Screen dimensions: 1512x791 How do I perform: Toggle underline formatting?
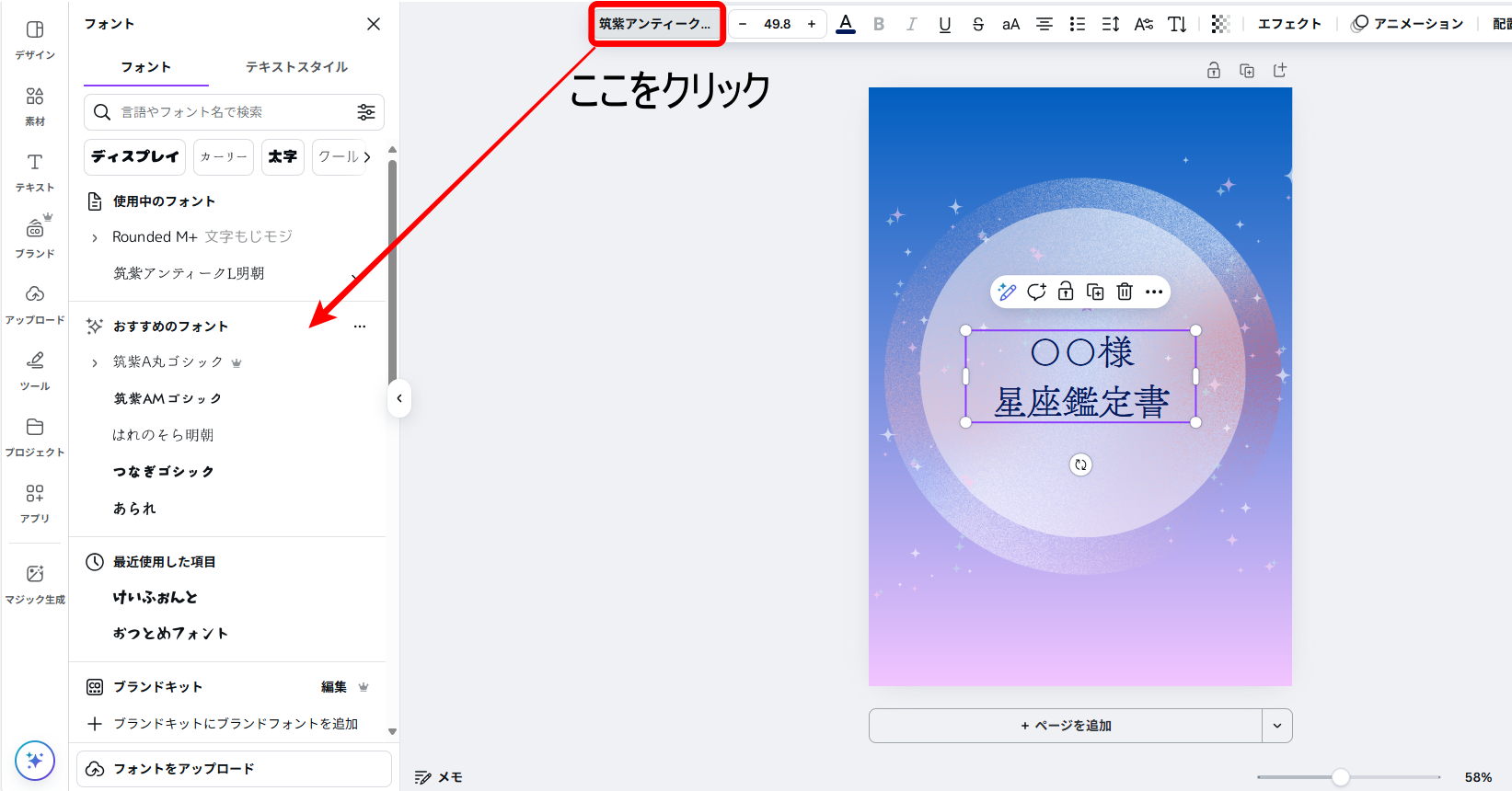coord(944,24)
